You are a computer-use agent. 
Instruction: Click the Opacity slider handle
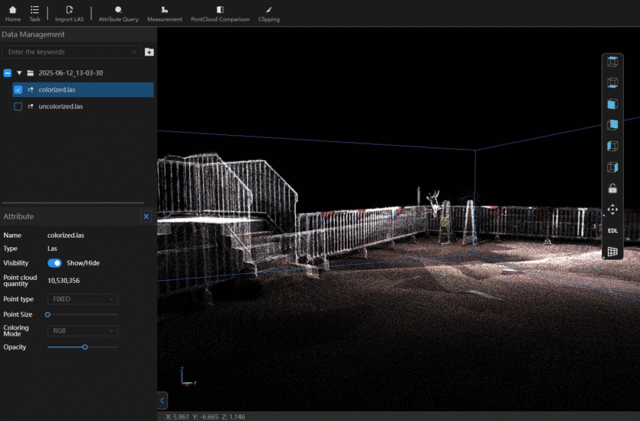85,347
